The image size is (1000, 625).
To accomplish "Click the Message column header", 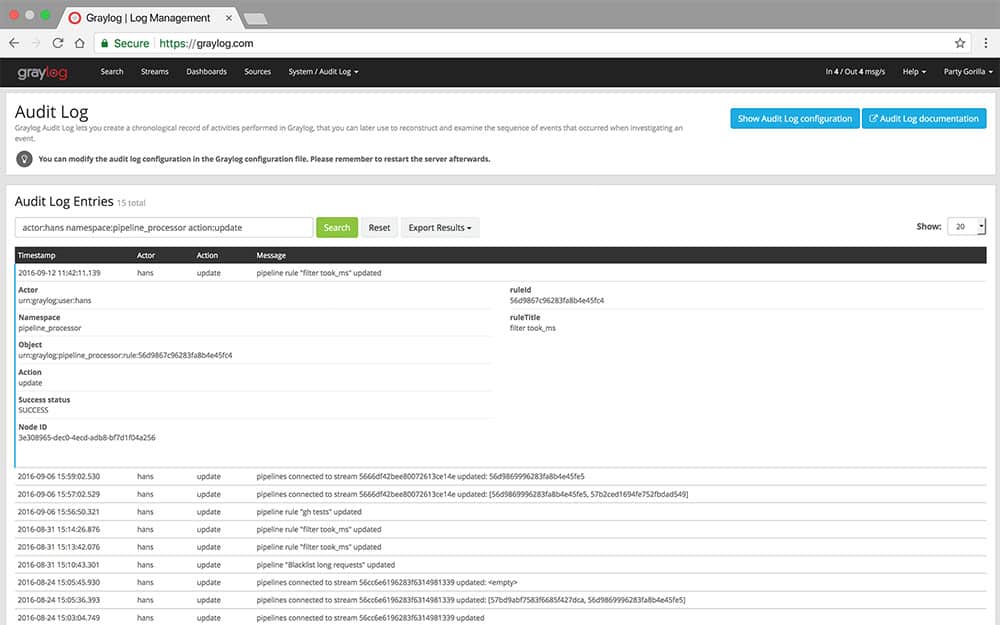I will [271, 255].
